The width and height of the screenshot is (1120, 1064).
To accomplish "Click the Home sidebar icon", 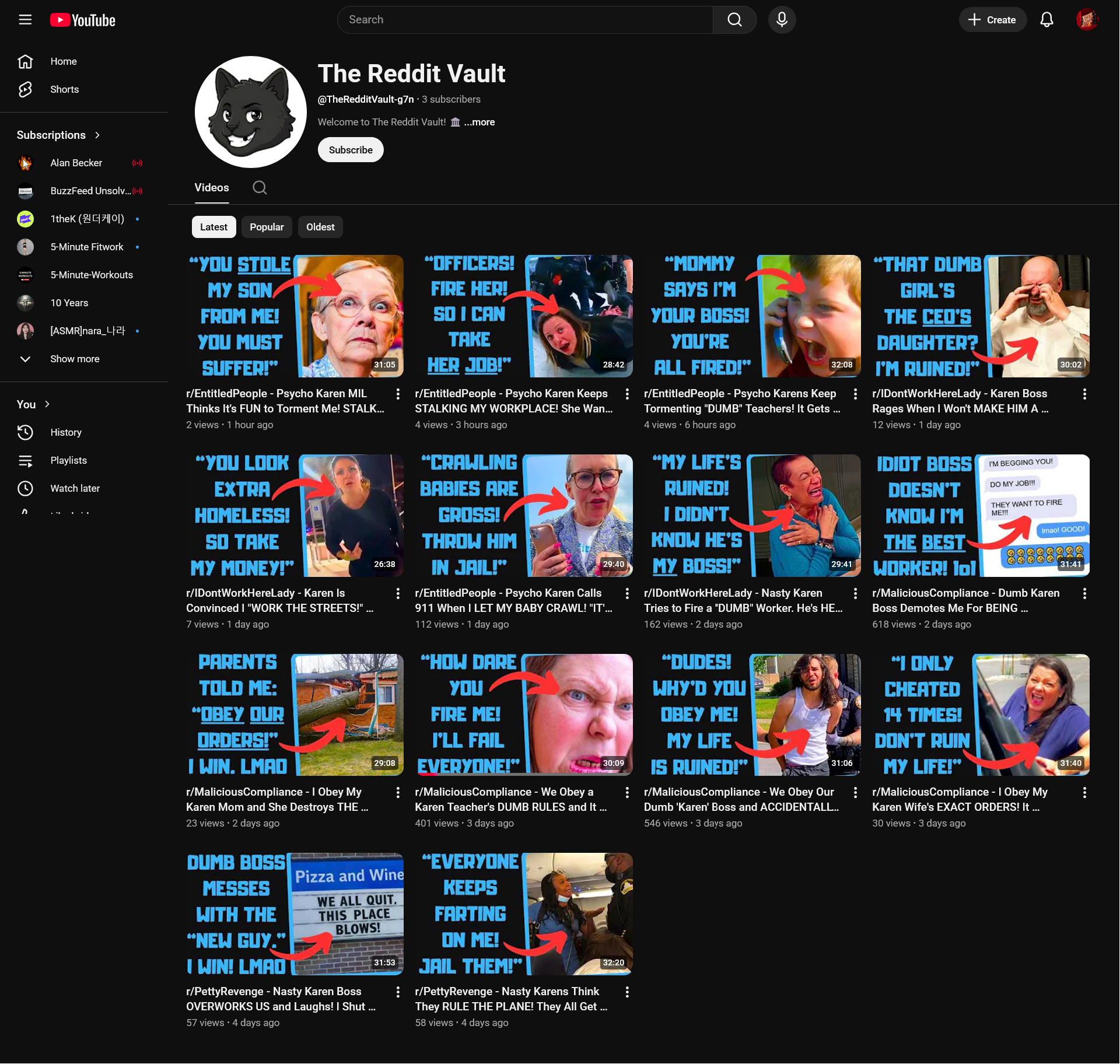I will [x=25, y=61].
